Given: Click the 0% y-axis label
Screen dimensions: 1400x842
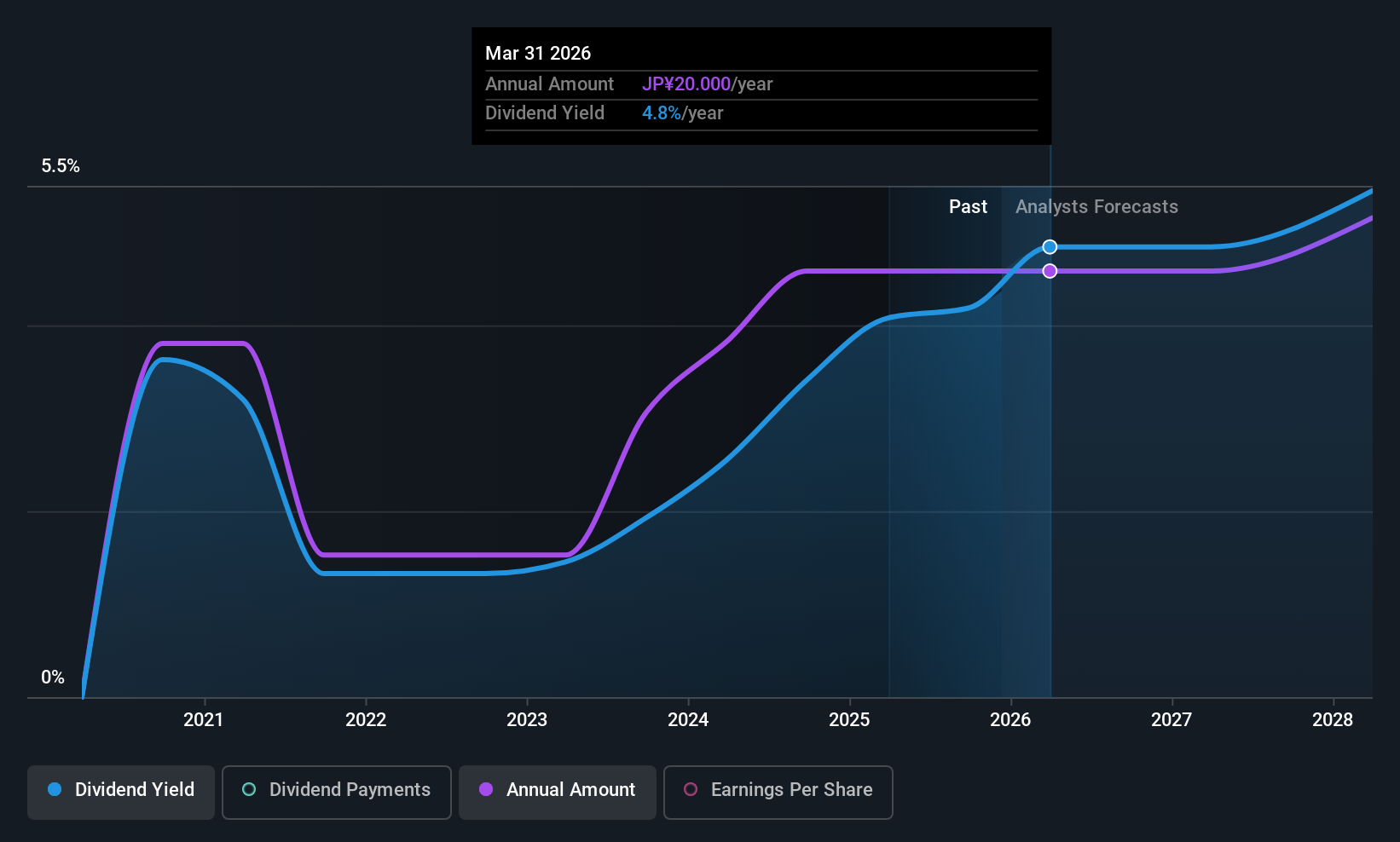Looking at the screenshot, I should point(53,678).
